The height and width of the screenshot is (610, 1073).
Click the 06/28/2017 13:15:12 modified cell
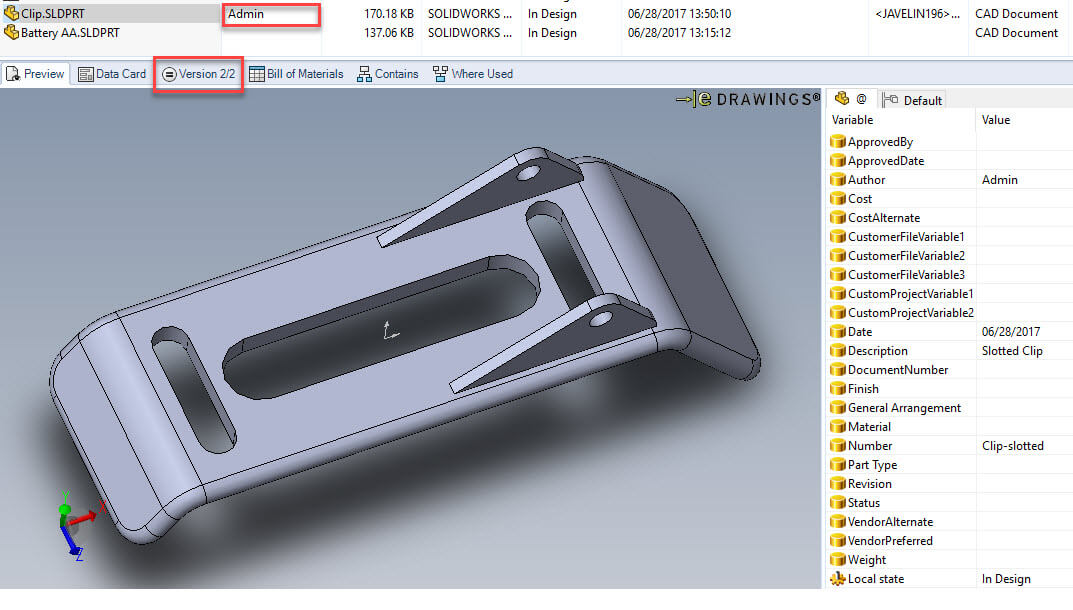[679, 33]
